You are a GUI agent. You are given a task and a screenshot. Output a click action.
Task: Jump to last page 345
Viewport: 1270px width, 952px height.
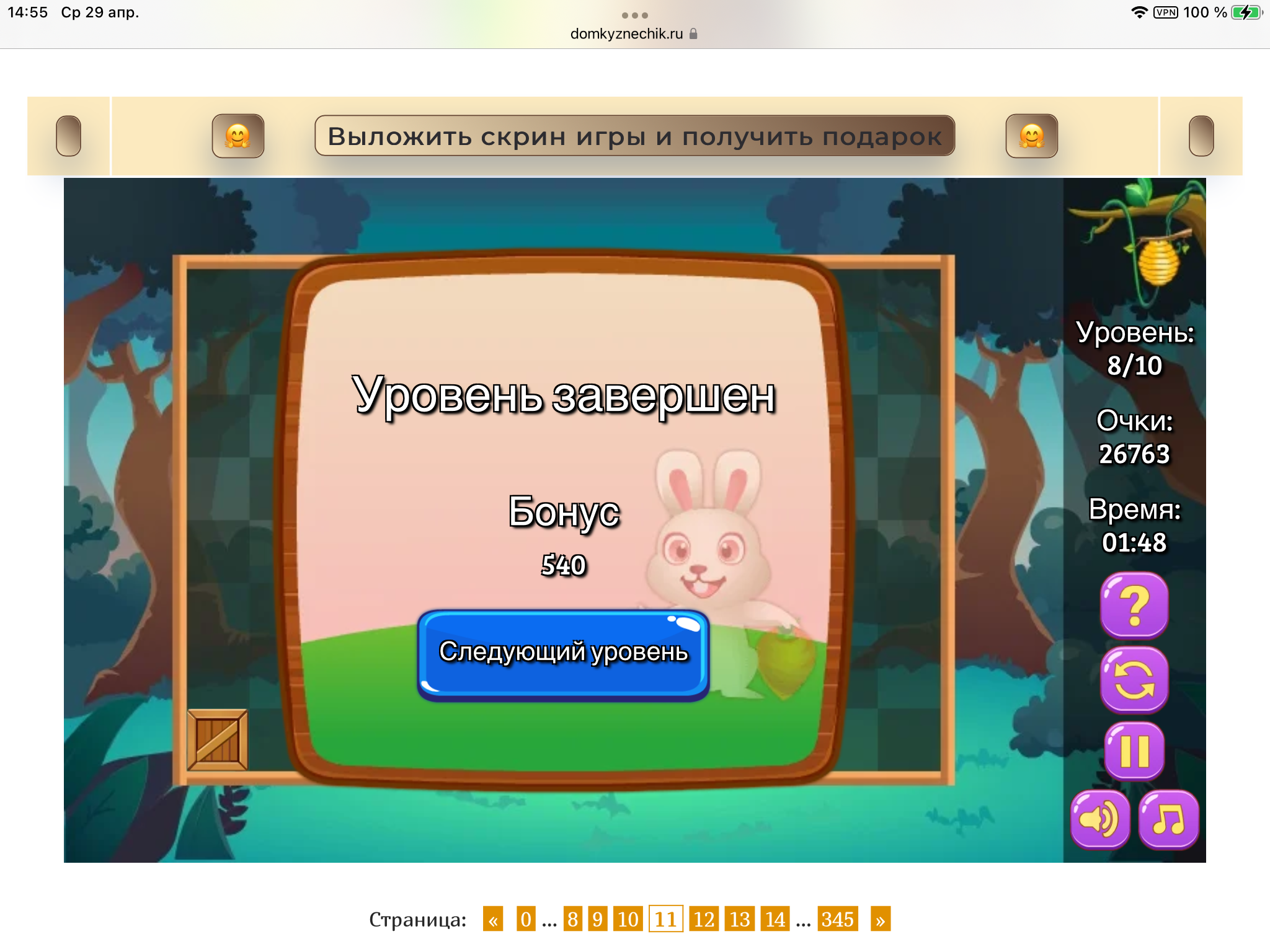837,919
